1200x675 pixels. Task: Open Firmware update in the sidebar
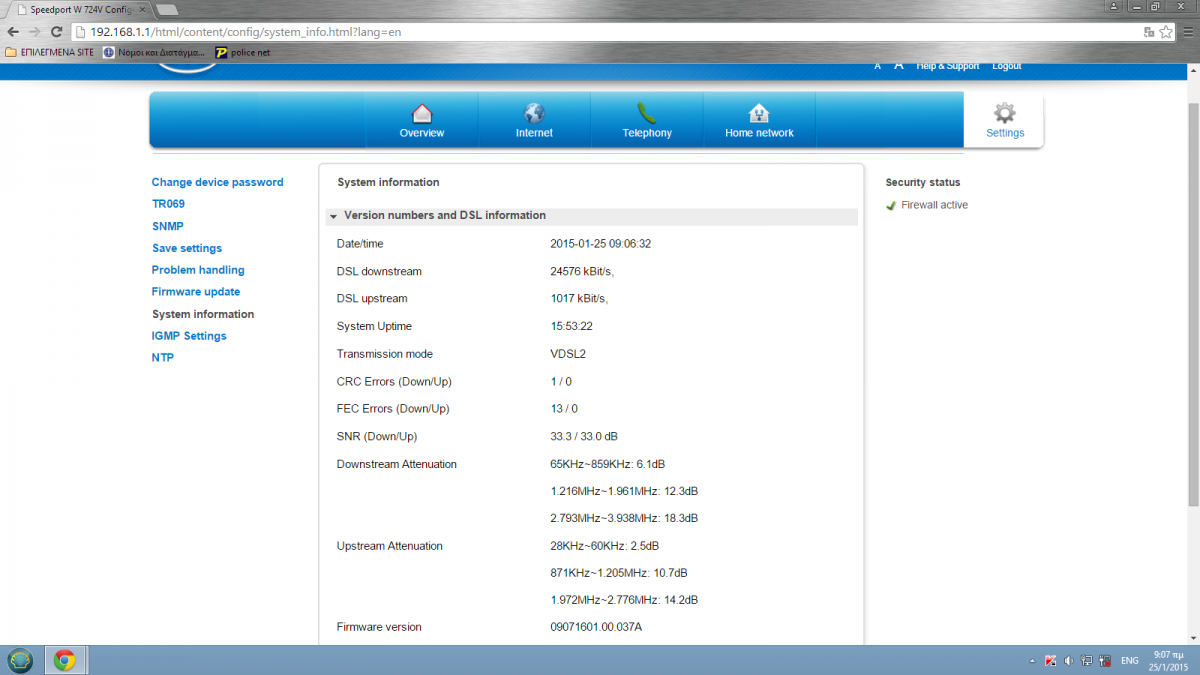coord(196,292)
